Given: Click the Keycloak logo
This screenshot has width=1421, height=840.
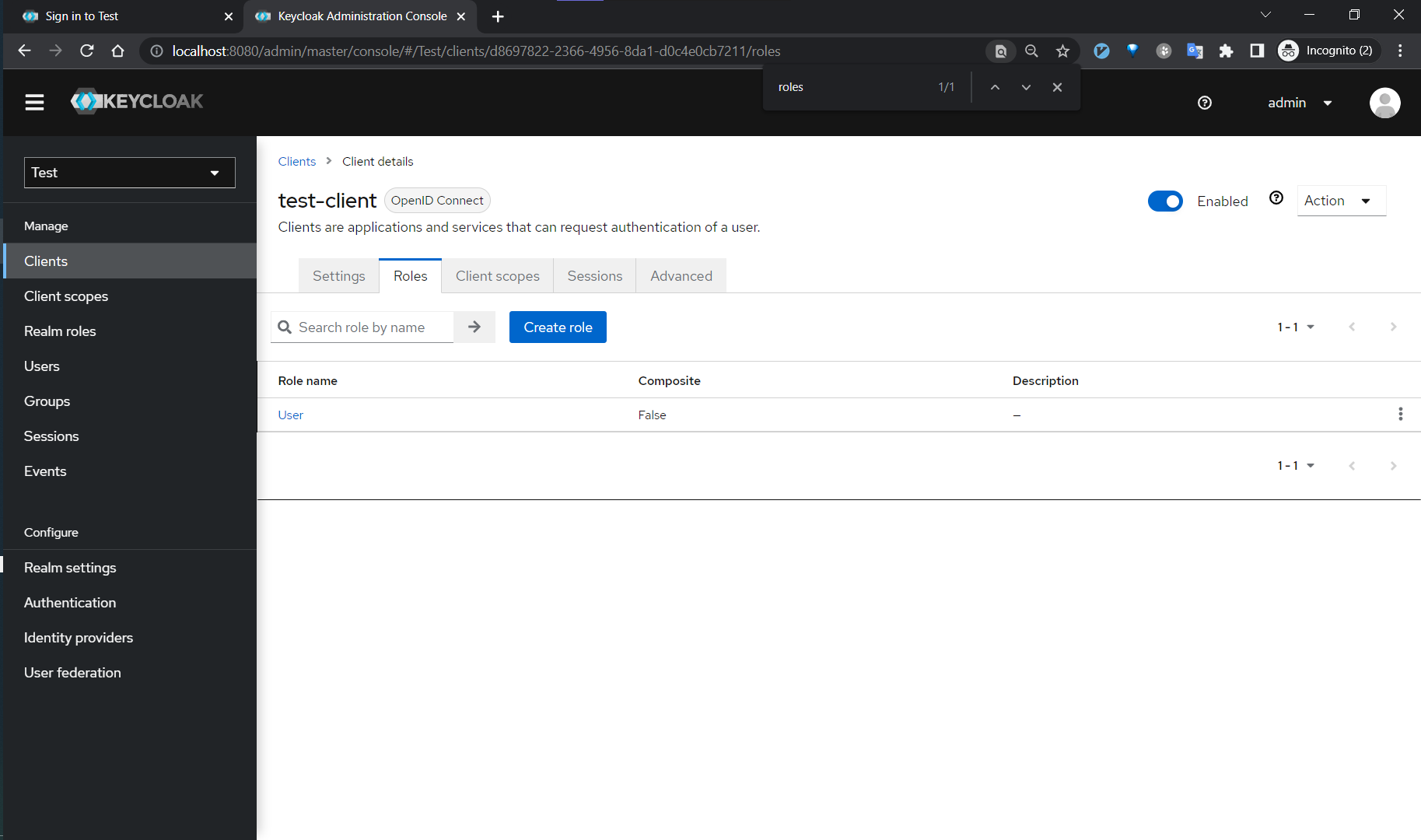Looking at the screenshot, I should [137, 101].
